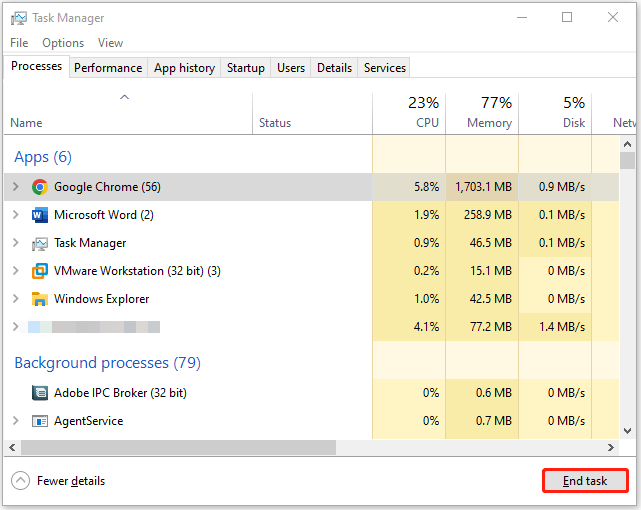The width and height of the screenshot is (641, 510).
Task: Open the Startup tab
Action: 246,68
